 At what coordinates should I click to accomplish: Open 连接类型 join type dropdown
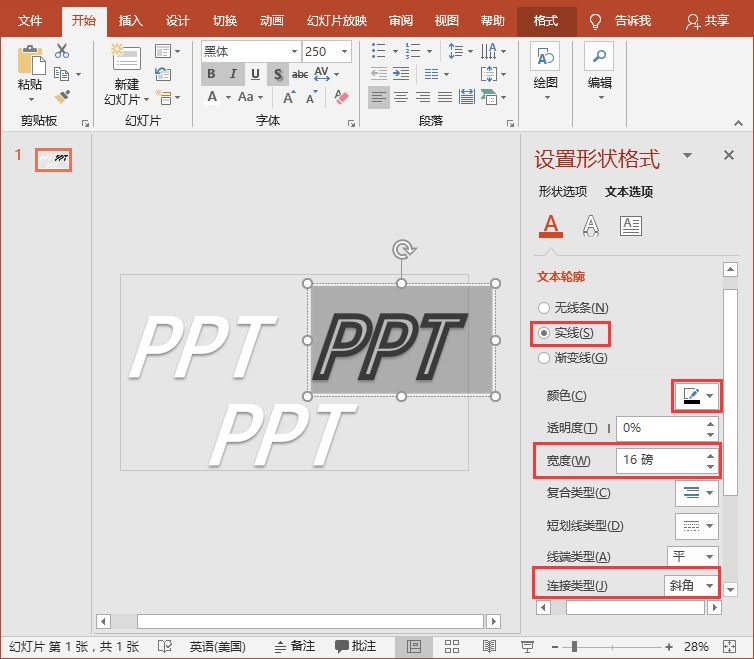coord(691,585)
